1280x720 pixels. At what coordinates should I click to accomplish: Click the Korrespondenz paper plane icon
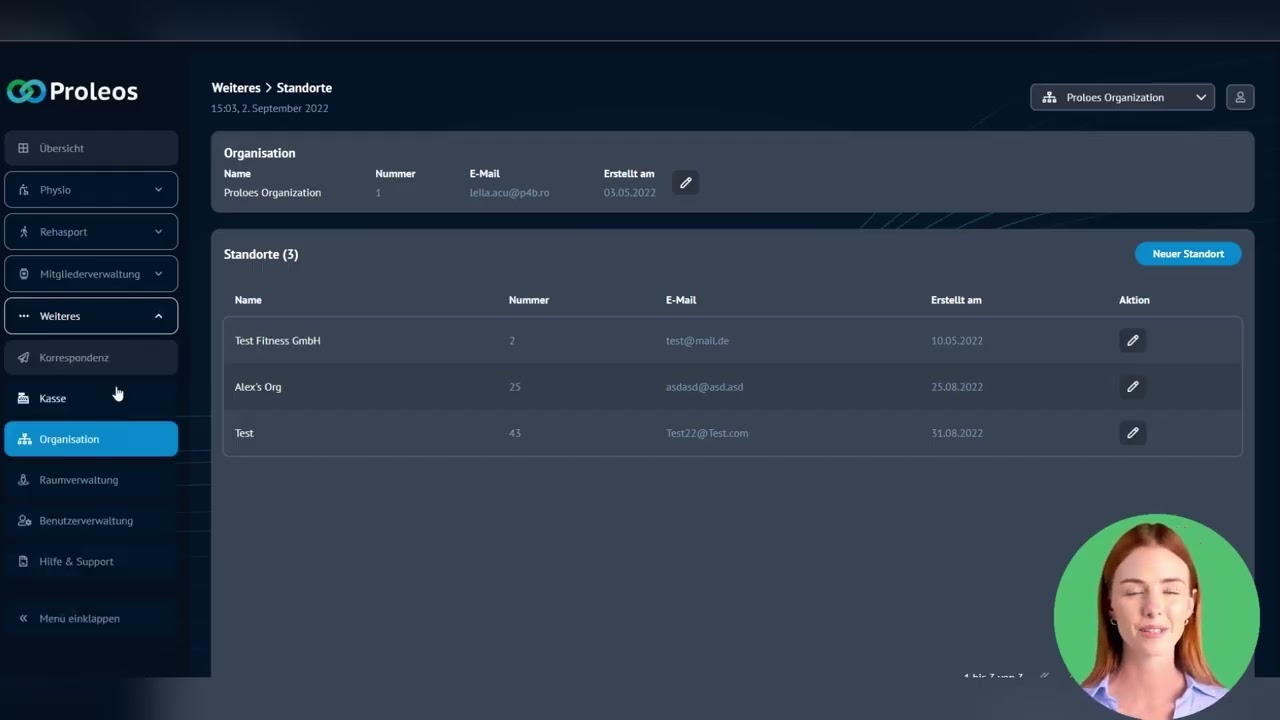[24, 357]
